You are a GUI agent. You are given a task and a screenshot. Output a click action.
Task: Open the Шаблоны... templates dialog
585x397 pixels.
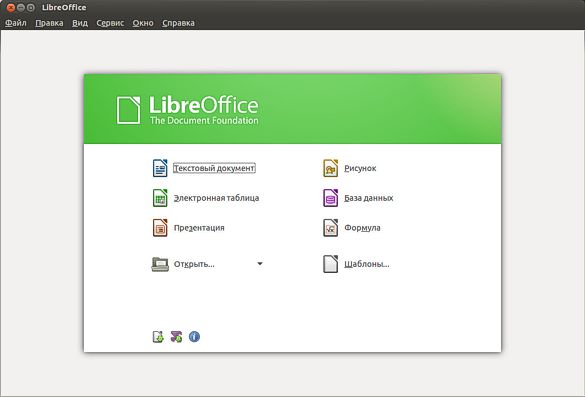tap(356, 264)
